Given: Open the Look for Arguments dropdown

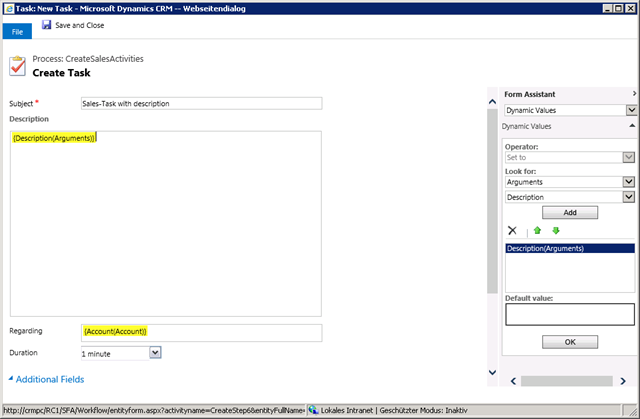Looking at the screenshot, I should (x=629, y=182).
